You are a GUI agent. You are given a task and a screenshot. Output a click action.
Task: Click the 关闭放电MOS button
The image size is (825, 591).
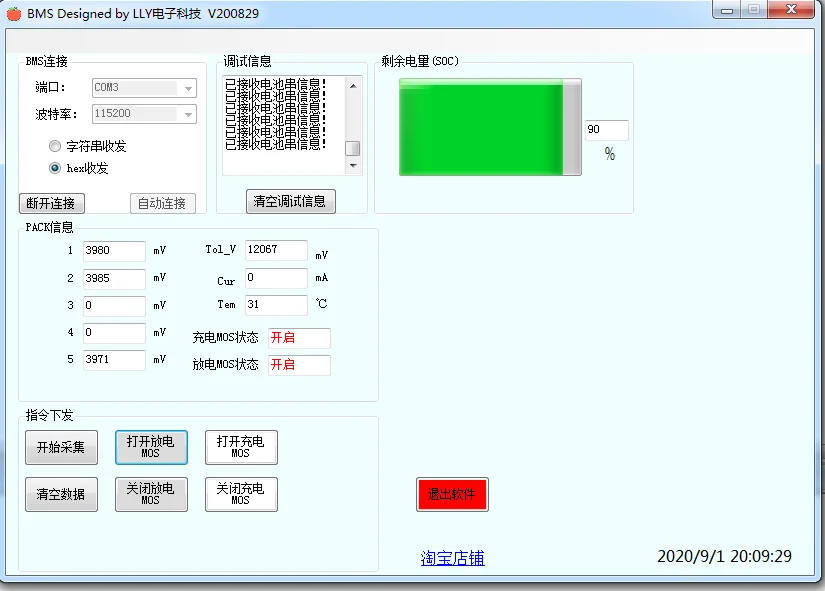click(151, 494)
